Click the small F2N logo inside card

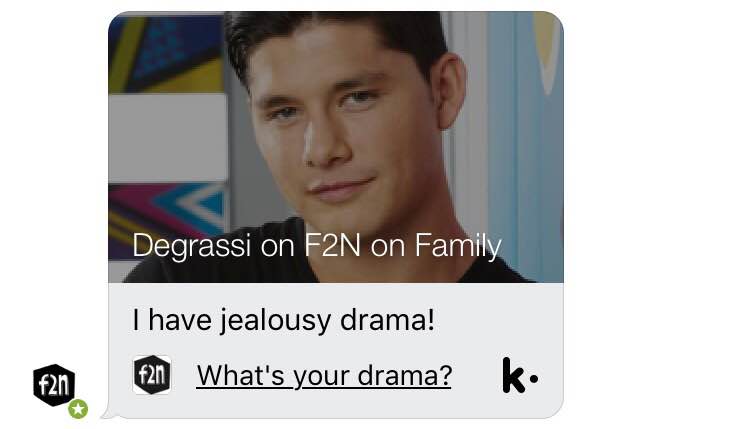coord(152,375)
